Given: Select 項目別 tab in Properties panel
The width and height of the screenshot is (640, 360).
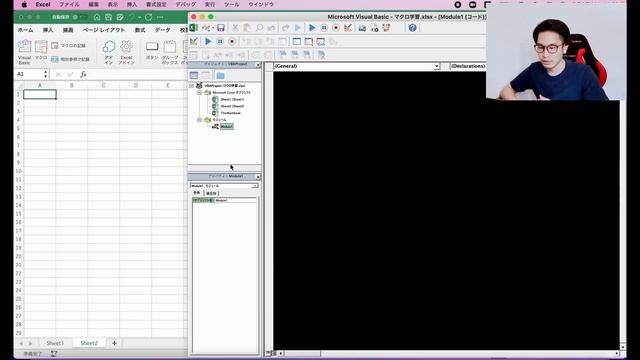Looking at the screenshot, I should (211, 193).
